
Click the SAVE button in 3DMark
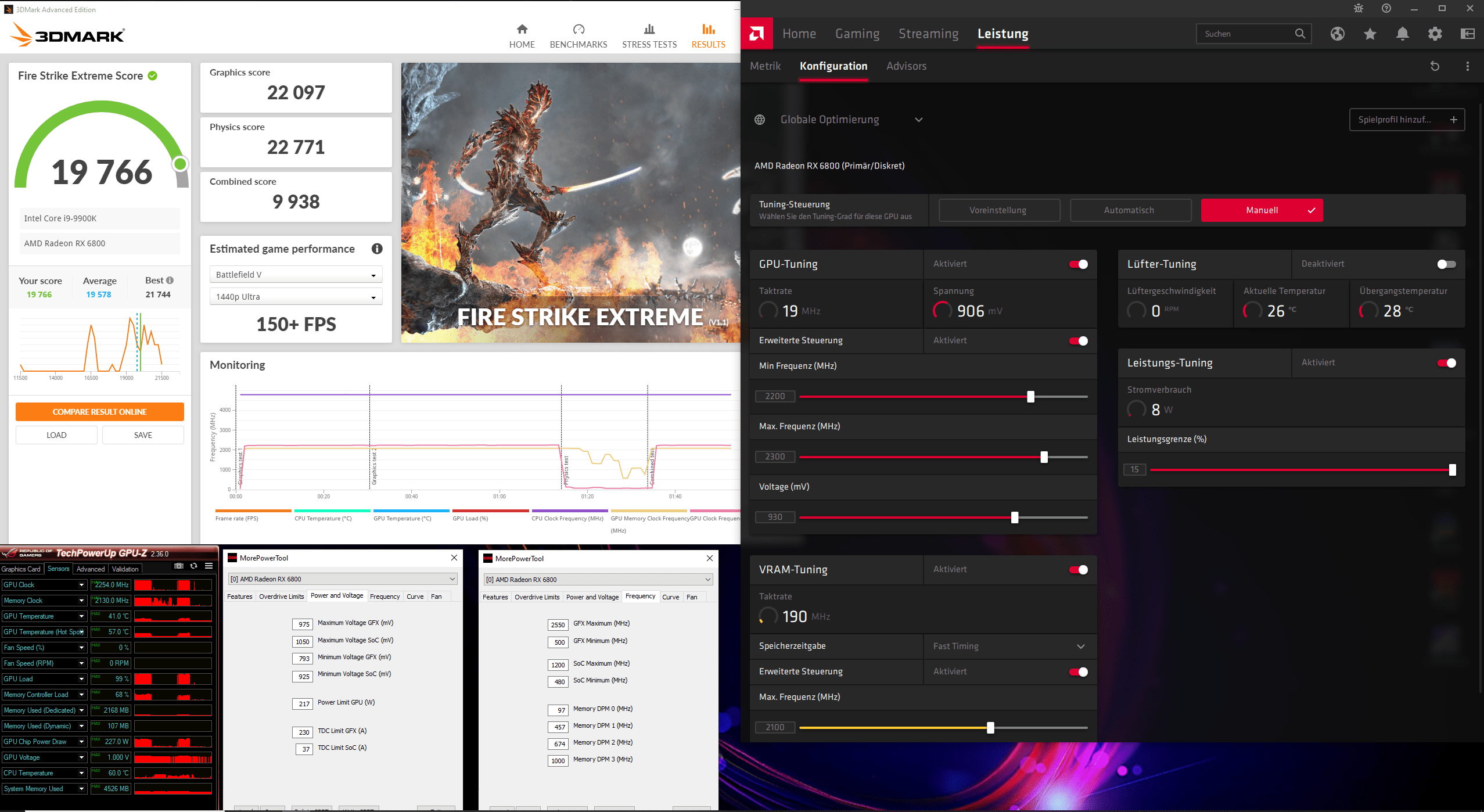point(143,435)
